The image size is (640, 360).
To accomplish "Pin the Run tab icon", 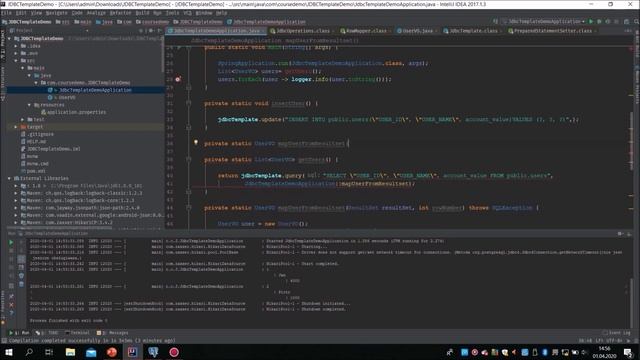I will point(11,297).
